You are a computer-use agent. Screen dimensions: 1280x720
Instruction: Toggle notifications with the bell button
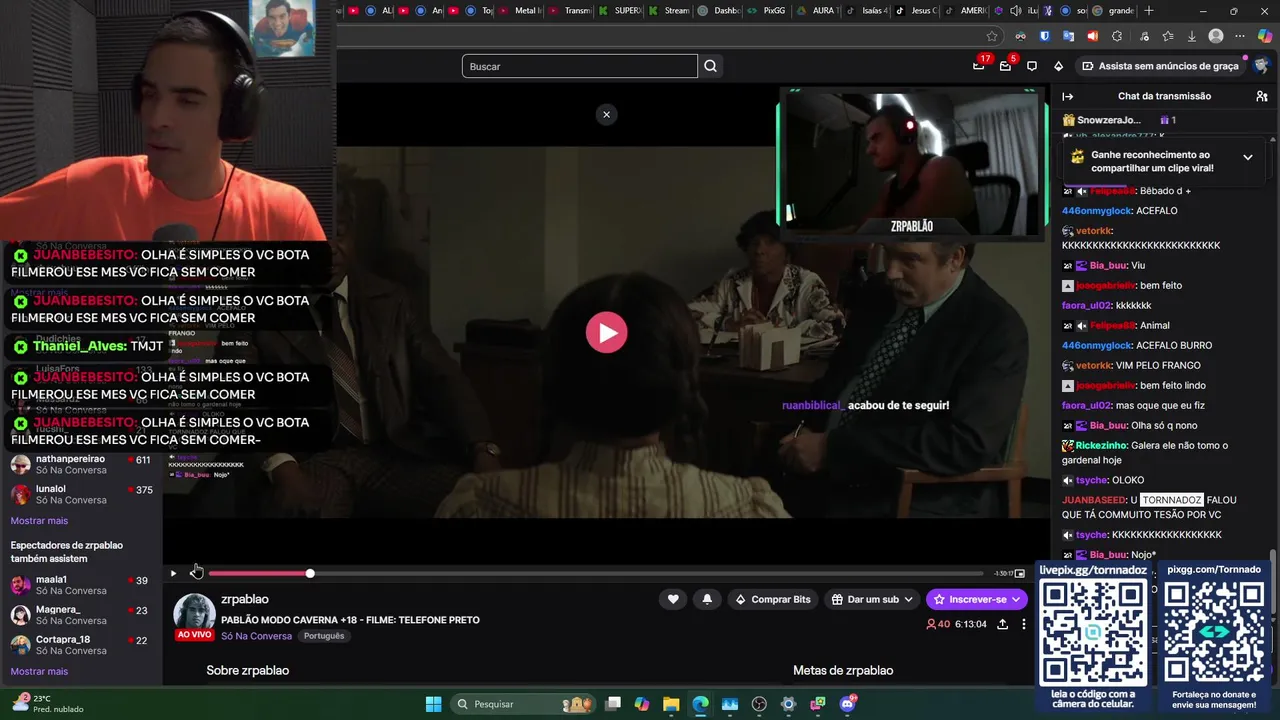[x=707, y=599]
